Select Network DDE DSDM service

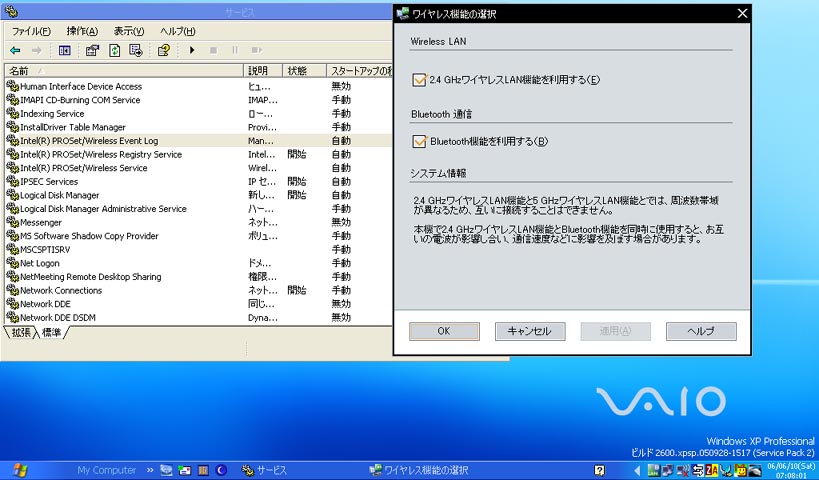tap(198, 317)
